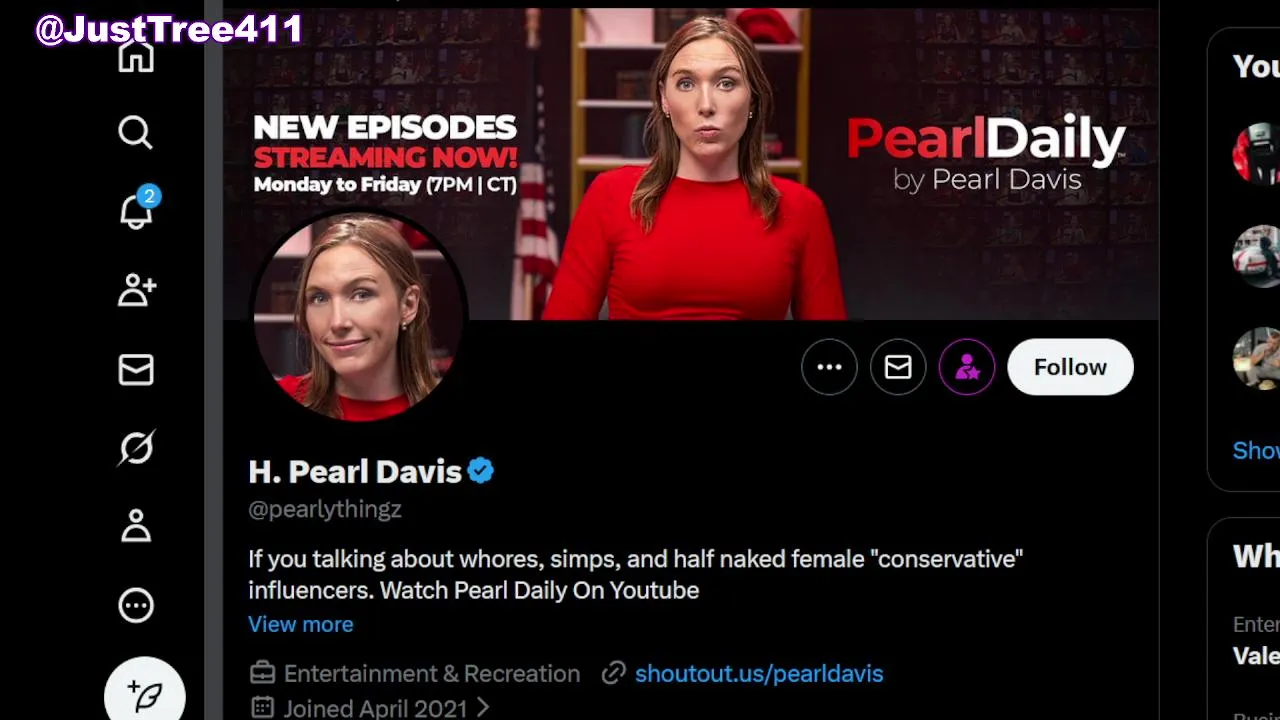Screen dimensions: 1280x720
Task: Open the PearlDaily banner image
Action: pos(690,164)
